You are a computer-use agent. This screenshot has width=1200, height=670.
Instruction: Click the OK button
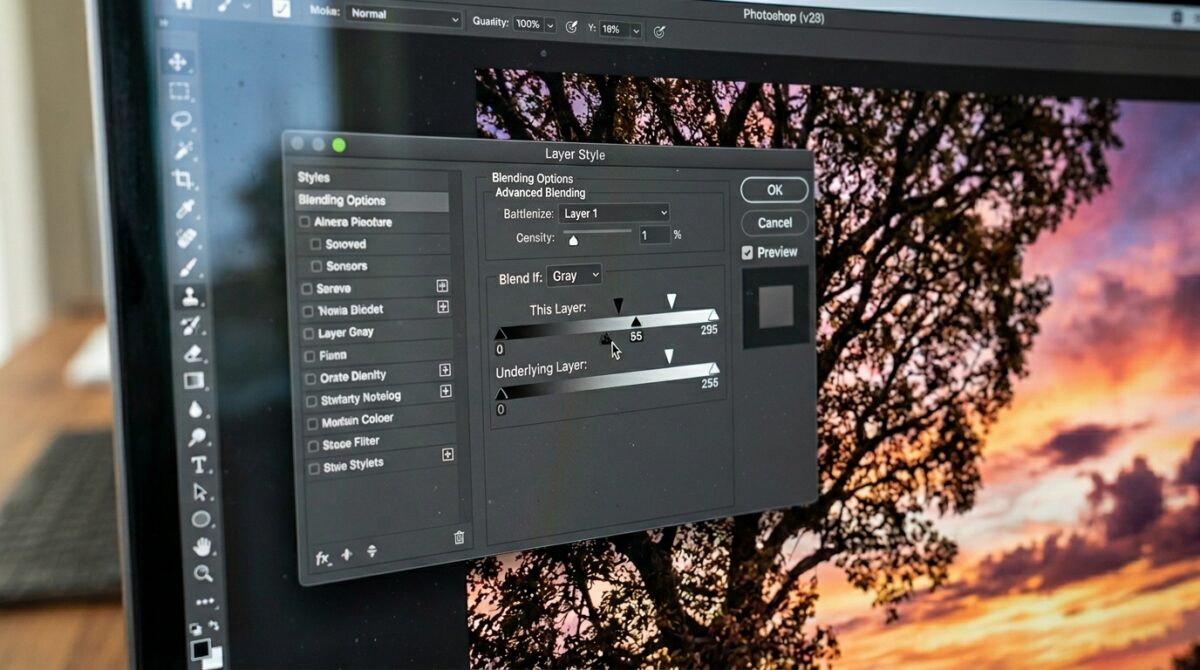(775, 190)
